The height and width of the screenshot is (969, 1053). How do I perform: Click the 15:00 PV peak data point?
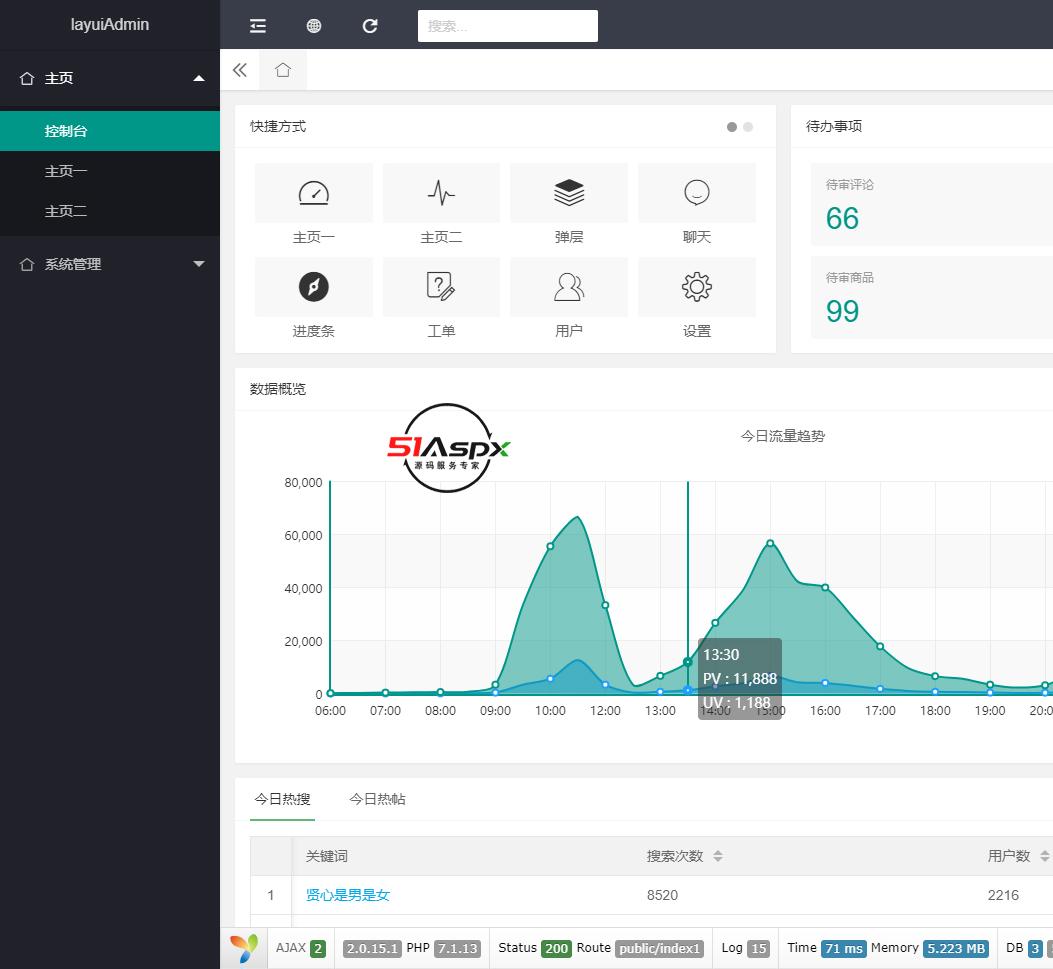click(x=770, y=543)
